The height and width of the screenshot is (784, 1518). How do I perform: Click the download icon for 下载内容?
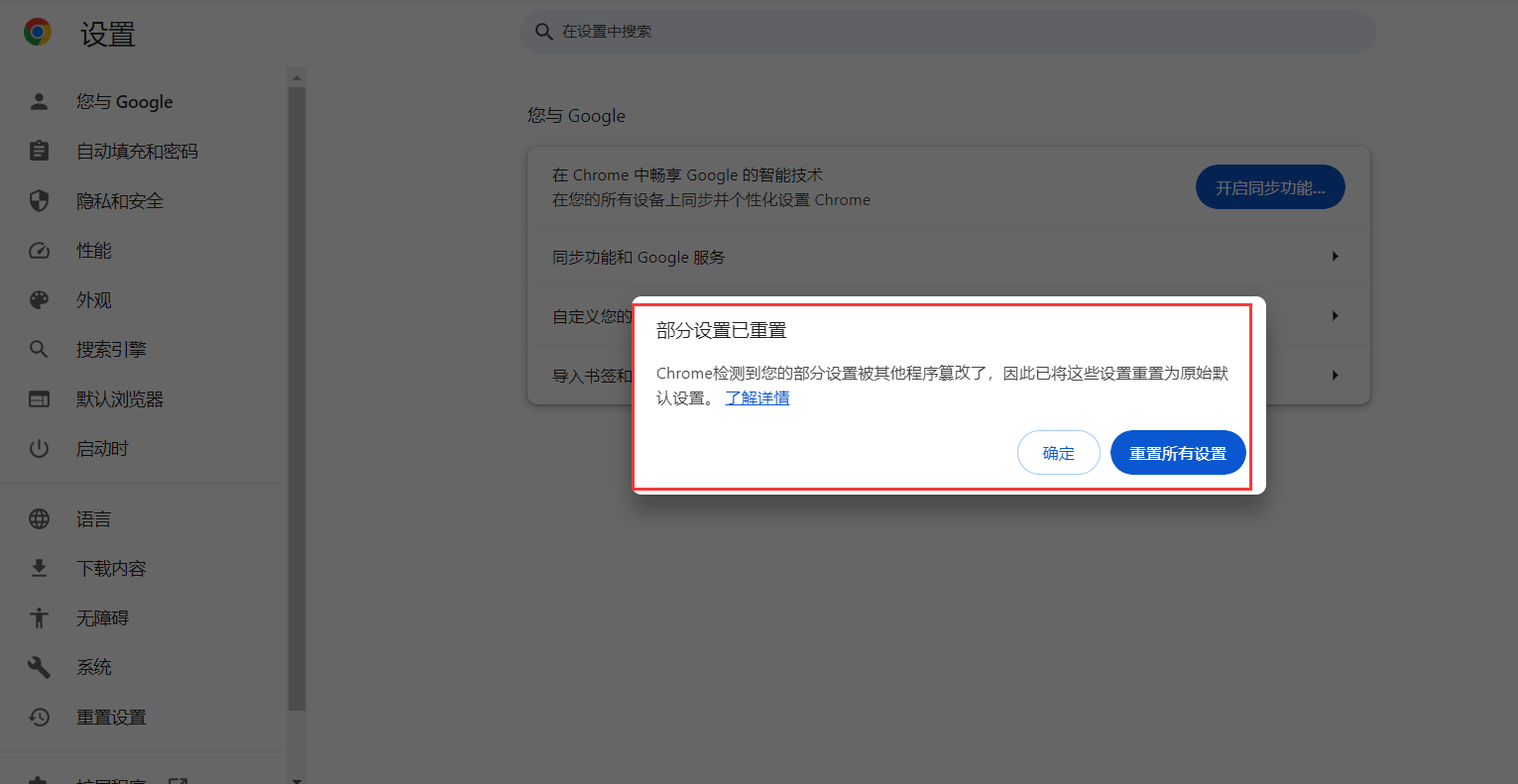click(x=39, y=568)
